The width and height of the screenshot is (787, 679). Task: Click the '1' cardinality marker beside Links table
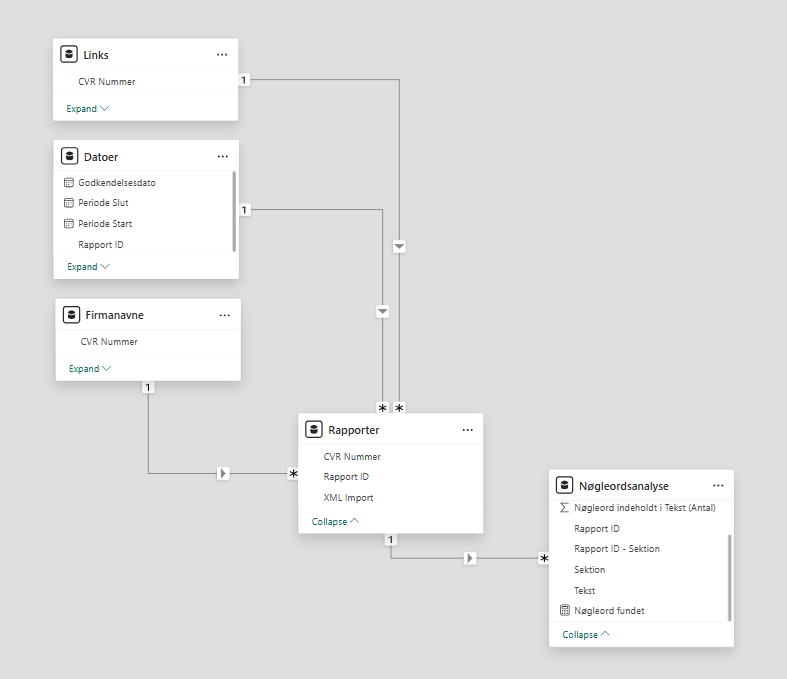(244, 80)
